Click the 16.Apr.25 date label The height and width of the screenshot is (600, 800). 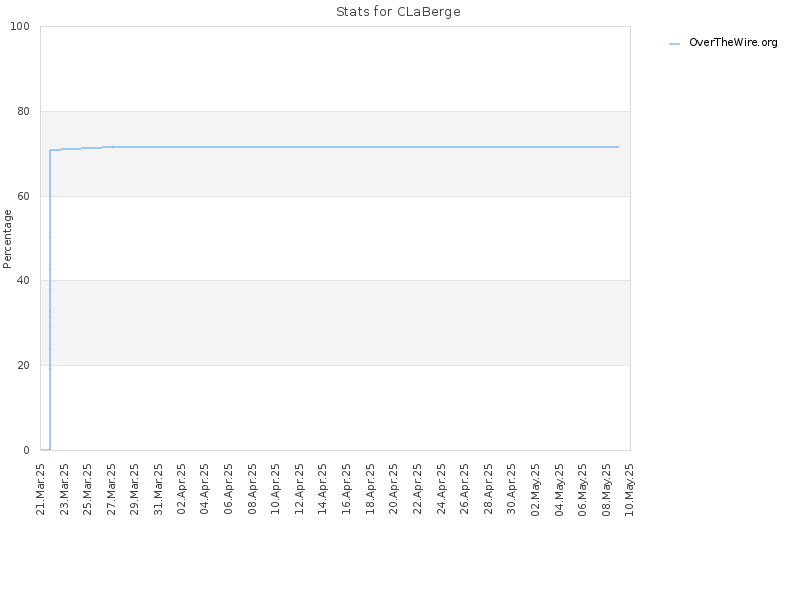pos(346,489)
